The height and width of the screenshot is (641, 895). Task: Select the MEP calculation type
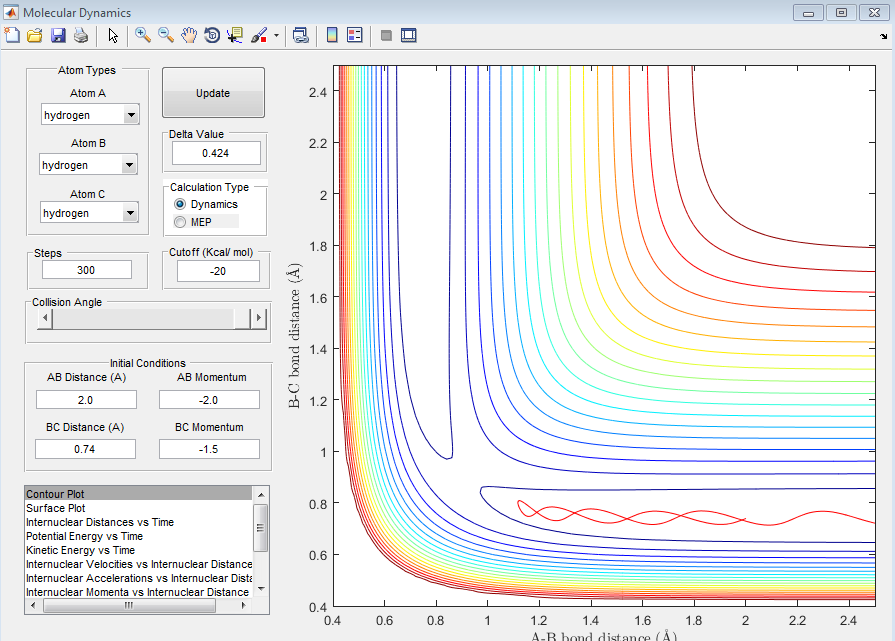pos(181,221)
